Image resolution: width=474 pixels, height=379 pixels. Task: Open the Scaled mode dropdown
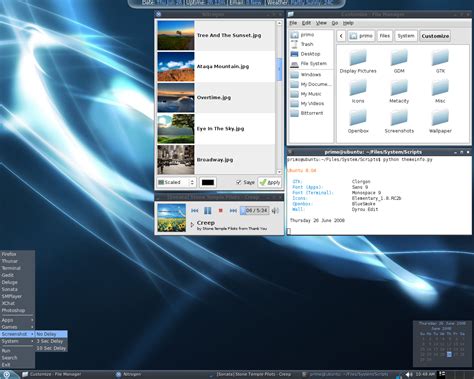176,182
